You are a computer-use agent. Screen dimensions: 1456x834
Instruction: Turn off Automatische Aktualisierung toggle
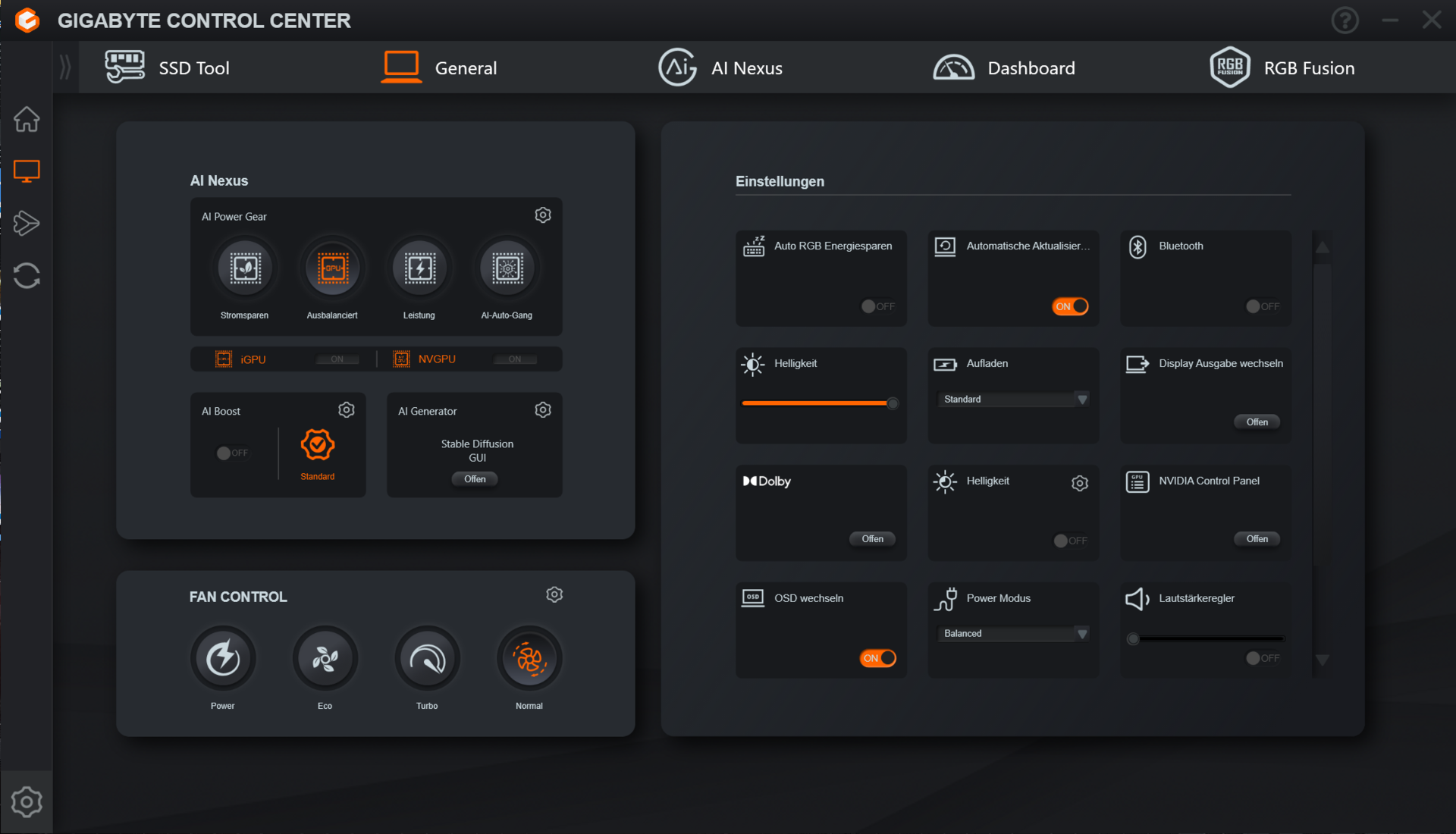click(1070, 306)
